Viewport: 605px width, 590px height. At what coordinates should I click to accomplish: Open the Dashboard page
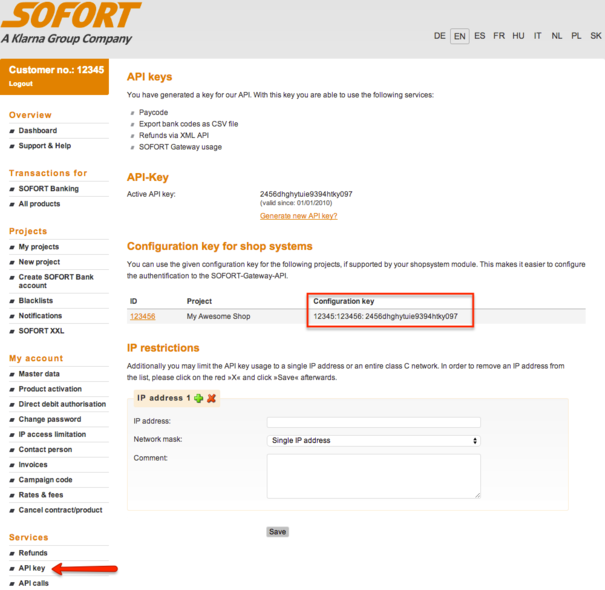click(38, 130)
